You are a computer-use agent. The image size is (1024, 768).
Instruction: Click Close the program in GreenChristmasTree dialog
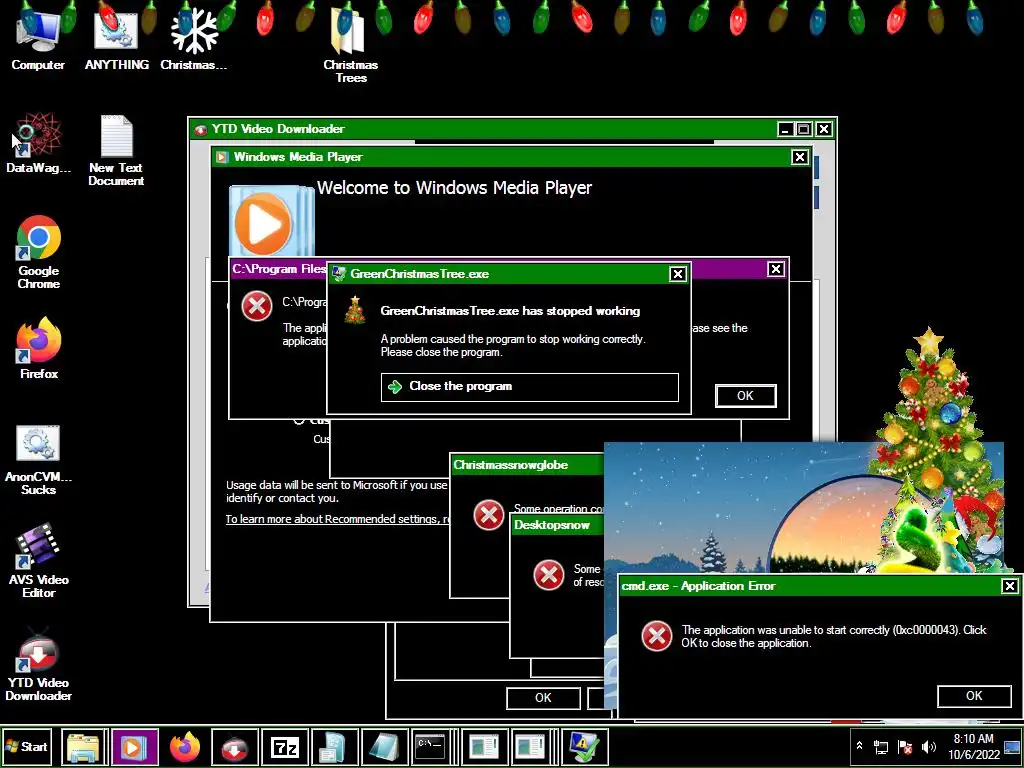pyautogui.click(x=530, y=387)
